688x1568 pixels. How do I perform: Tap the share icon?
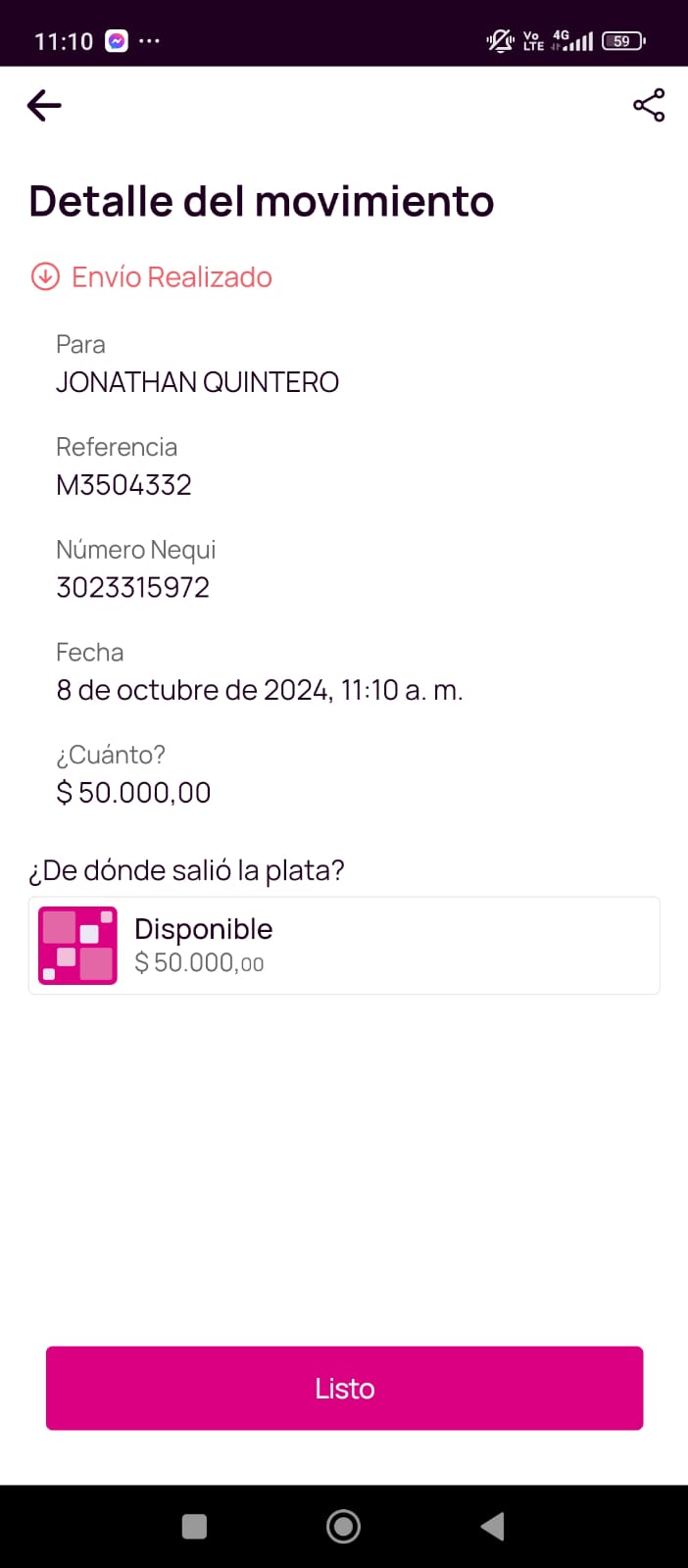pyautogui.click(x=648, y=105)
